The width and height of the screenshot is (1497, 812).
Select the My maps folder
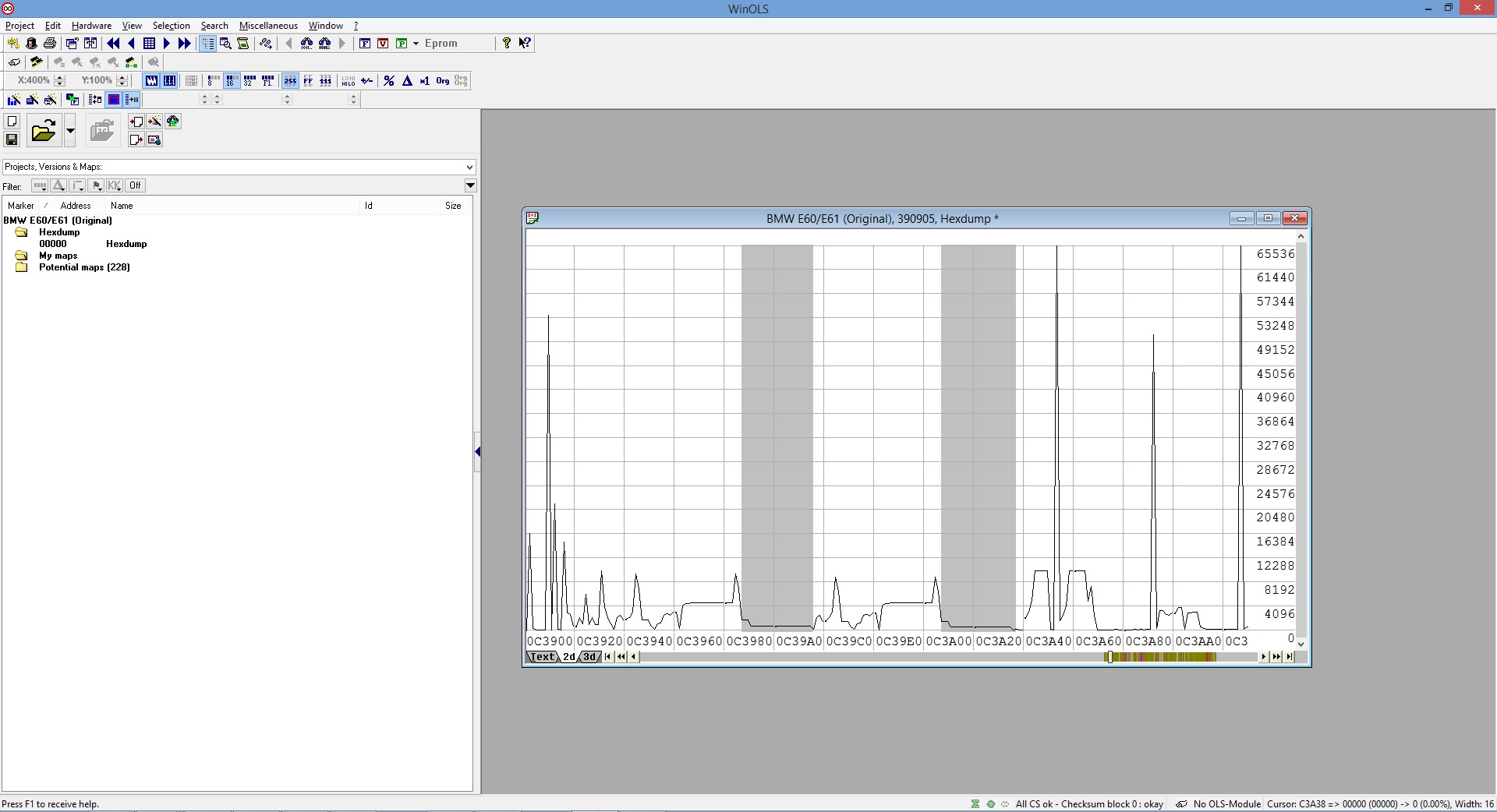click(58, 256)
